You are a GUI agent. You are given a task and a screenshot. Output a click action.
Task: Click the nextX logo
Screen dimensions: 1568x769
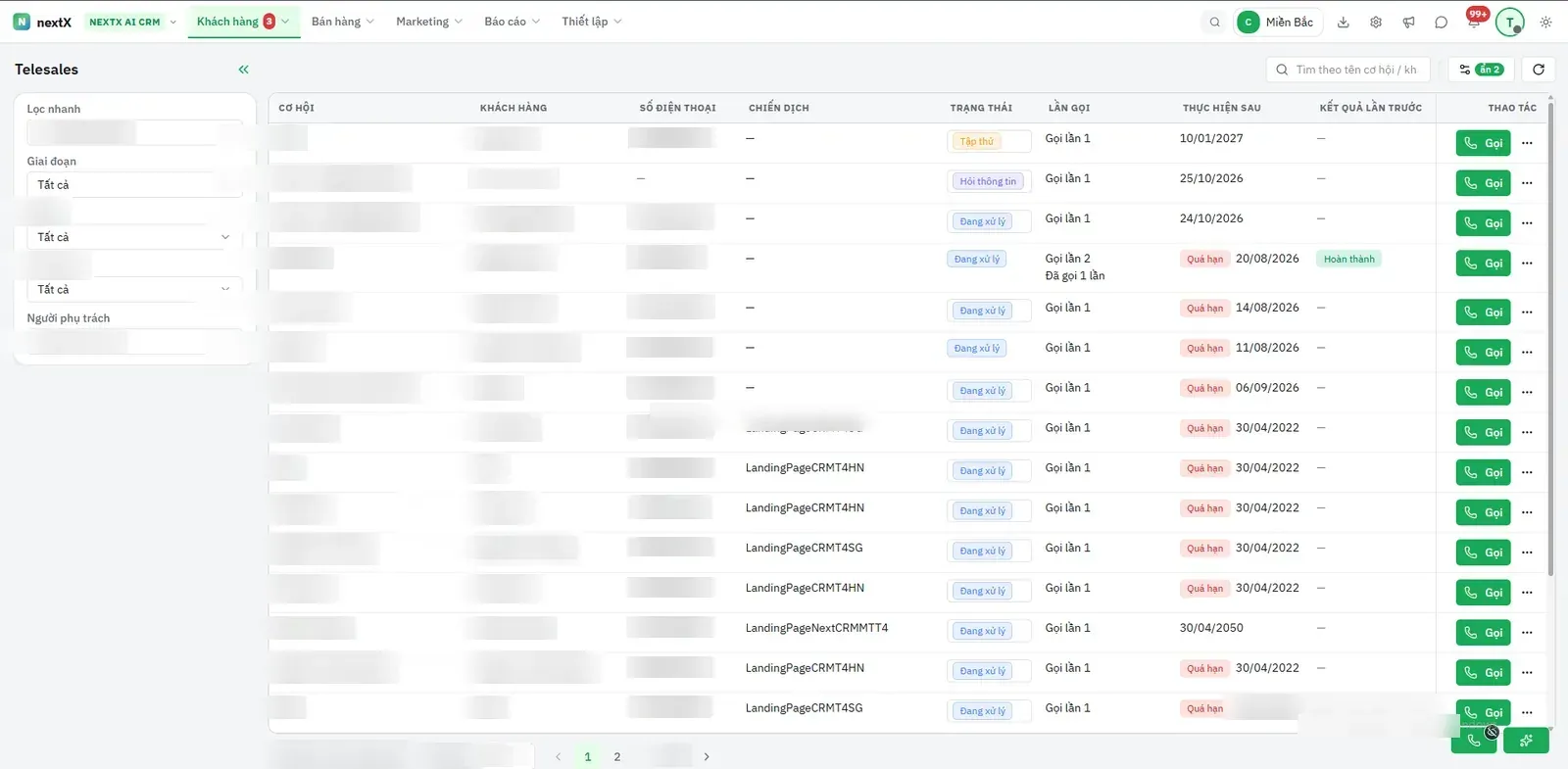(x=42, y=22)
